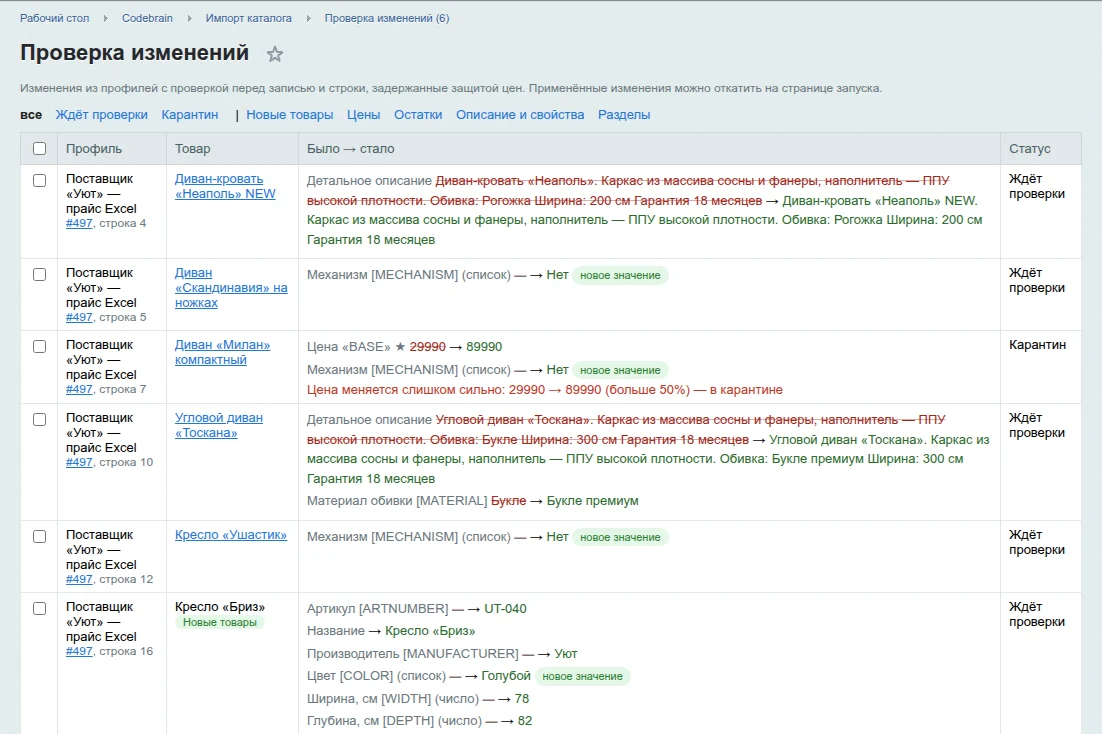Select the checkbox for Кресло «Ушастик» row

39,536
